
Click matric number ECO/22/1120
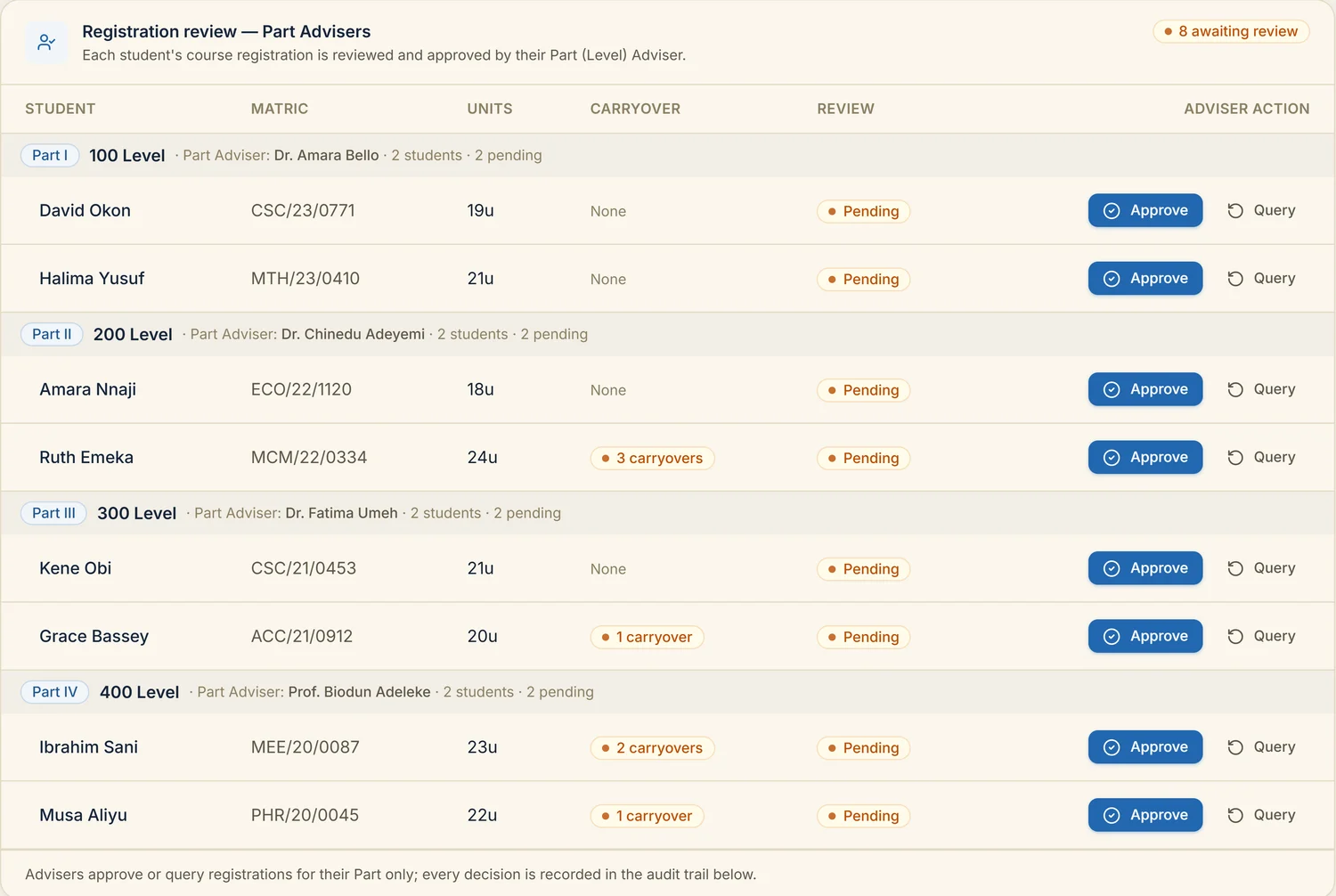[x=301, y=389]
